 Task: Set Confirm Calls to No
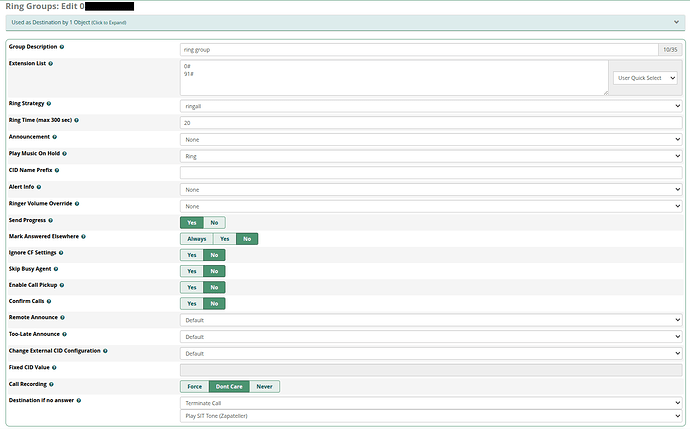click(x=214, y=304)
